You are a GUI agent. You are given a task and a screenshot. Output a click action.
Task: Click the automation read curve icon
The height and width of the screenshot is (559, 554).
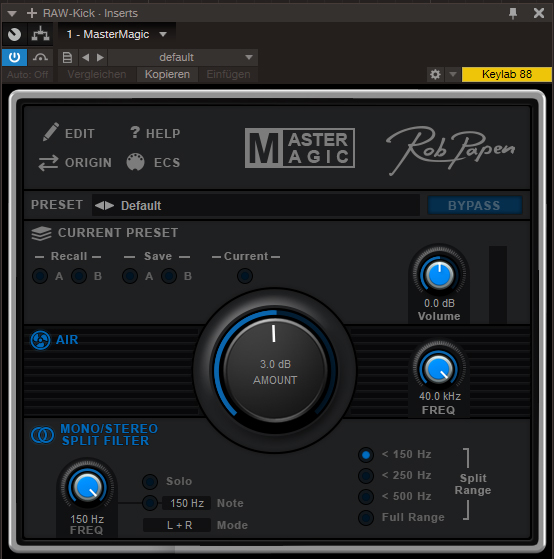[x=40, y=57]
